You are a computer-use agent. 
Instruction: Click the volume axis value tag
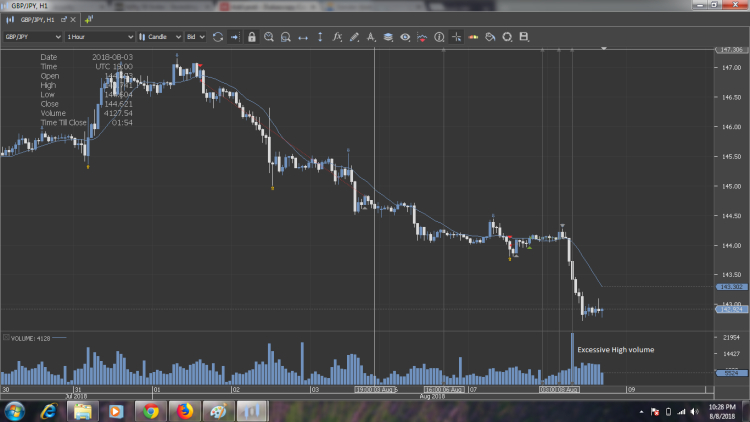click(731, 373)
